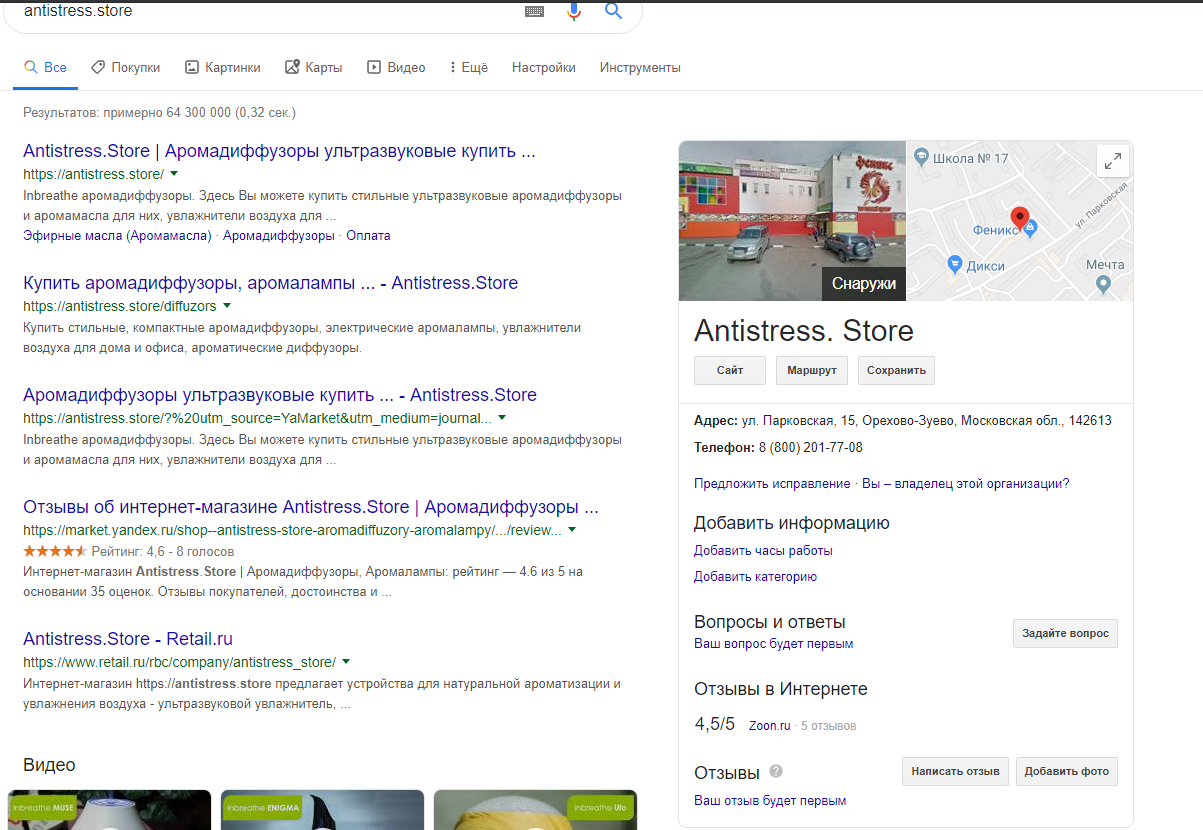This screenshot has width=1203, height=830.
Task: Open sitelink Оплата
Action: click(x=368, y=236)
